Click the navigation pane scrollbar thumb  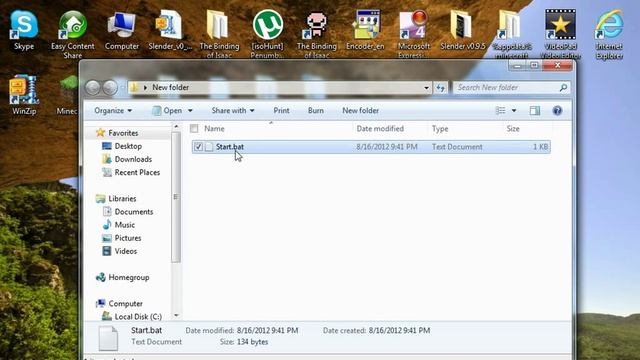(176, 197)
